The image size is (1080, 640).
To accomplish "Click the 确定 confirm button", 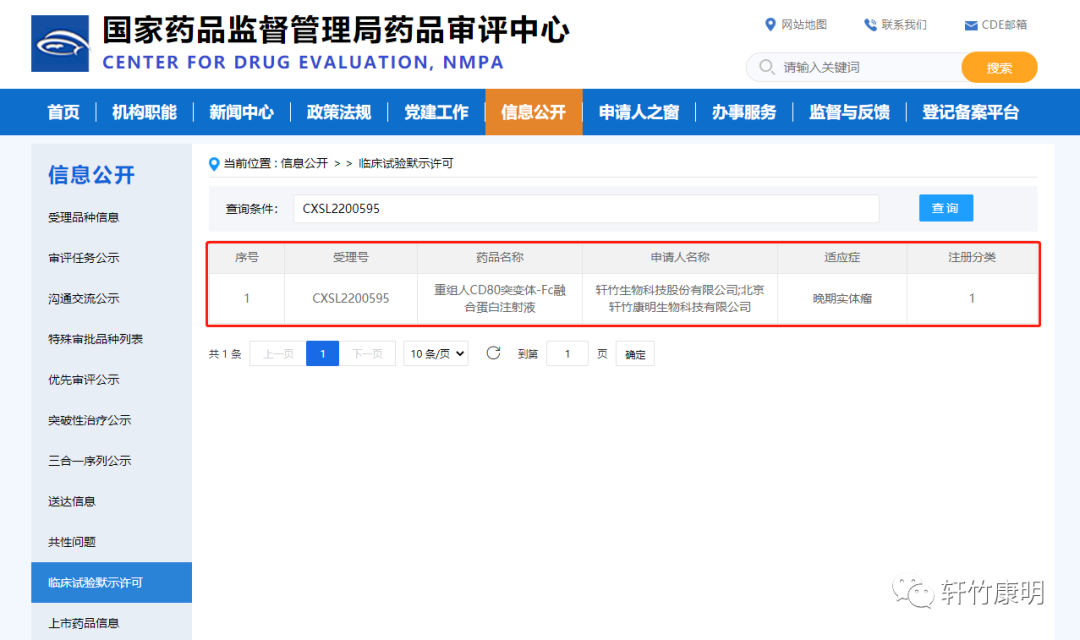I will tap(635, 353).
